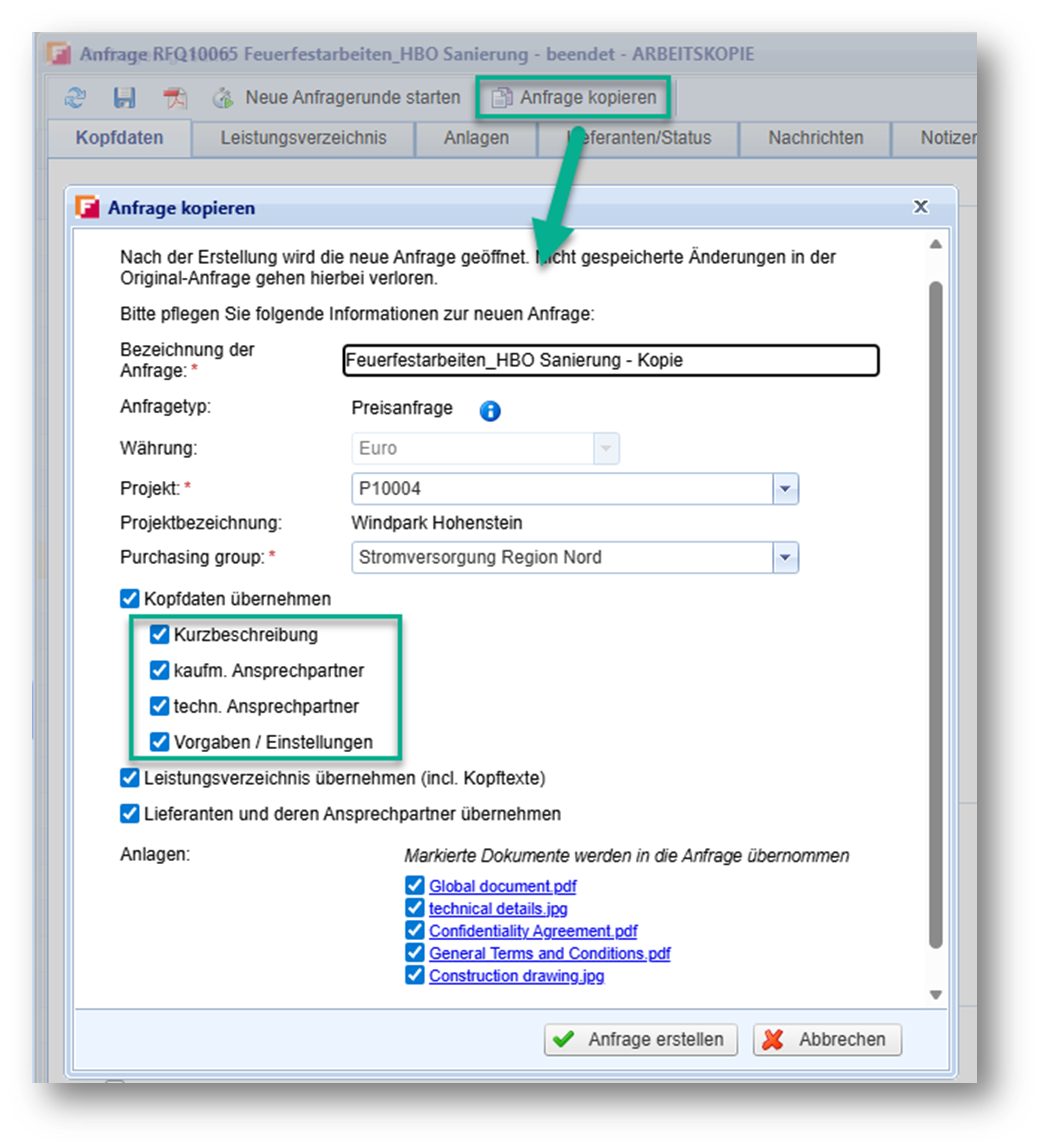Open the Purchasing group dropdown arrow
Viewport: 1042px width, 1148px height.
point(785,558)
